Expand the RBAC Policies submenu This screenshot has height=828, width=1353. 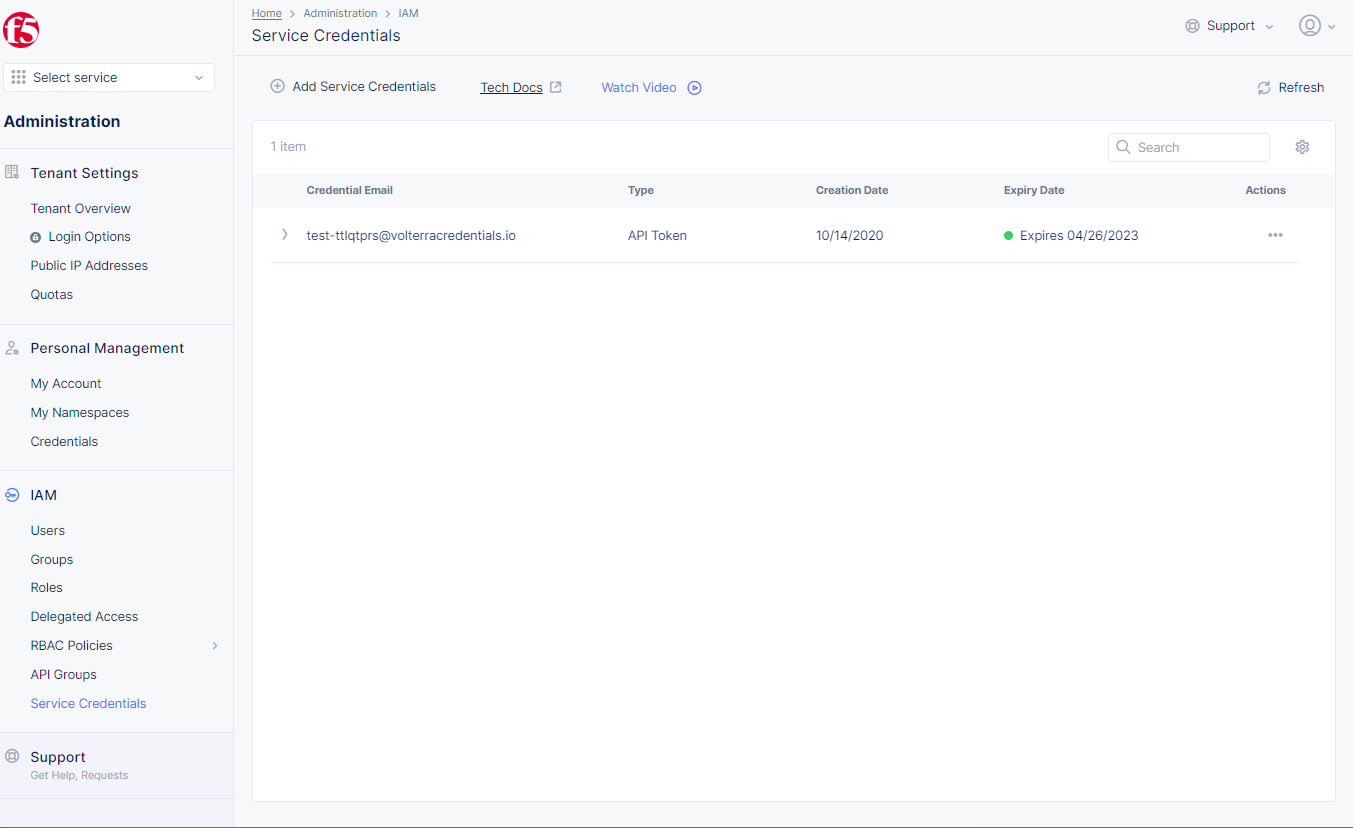tap(215, 645)
